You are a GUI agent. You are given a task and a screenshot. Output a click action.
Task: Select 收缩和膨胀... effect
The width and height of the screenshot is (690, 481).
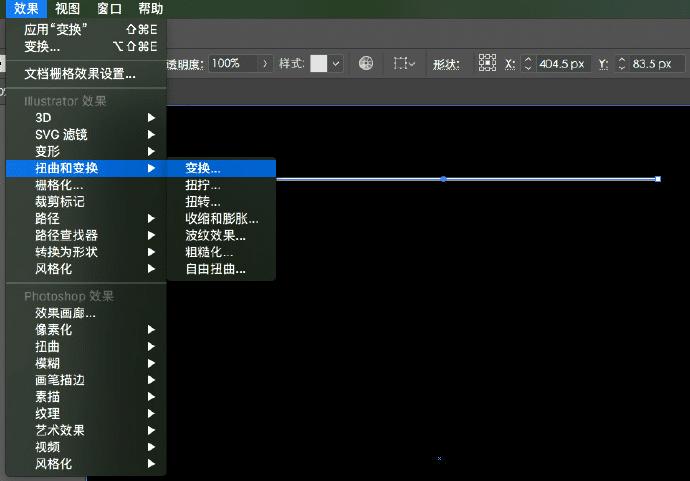click(x=221, y=218)
